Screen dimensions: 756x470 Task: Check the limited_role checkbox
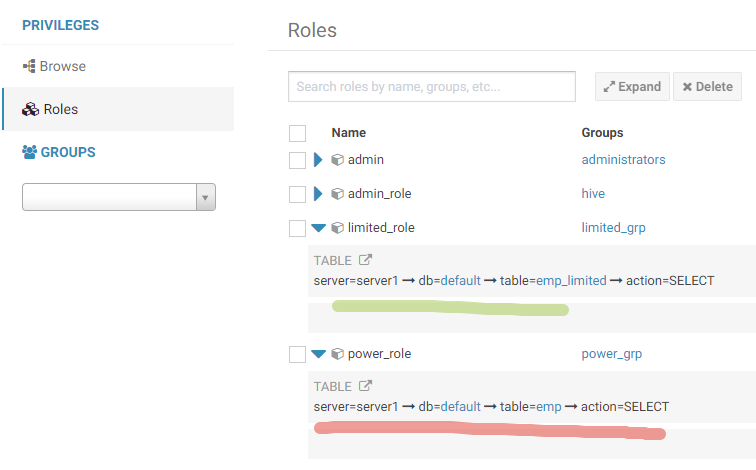[x=297, y=228]
